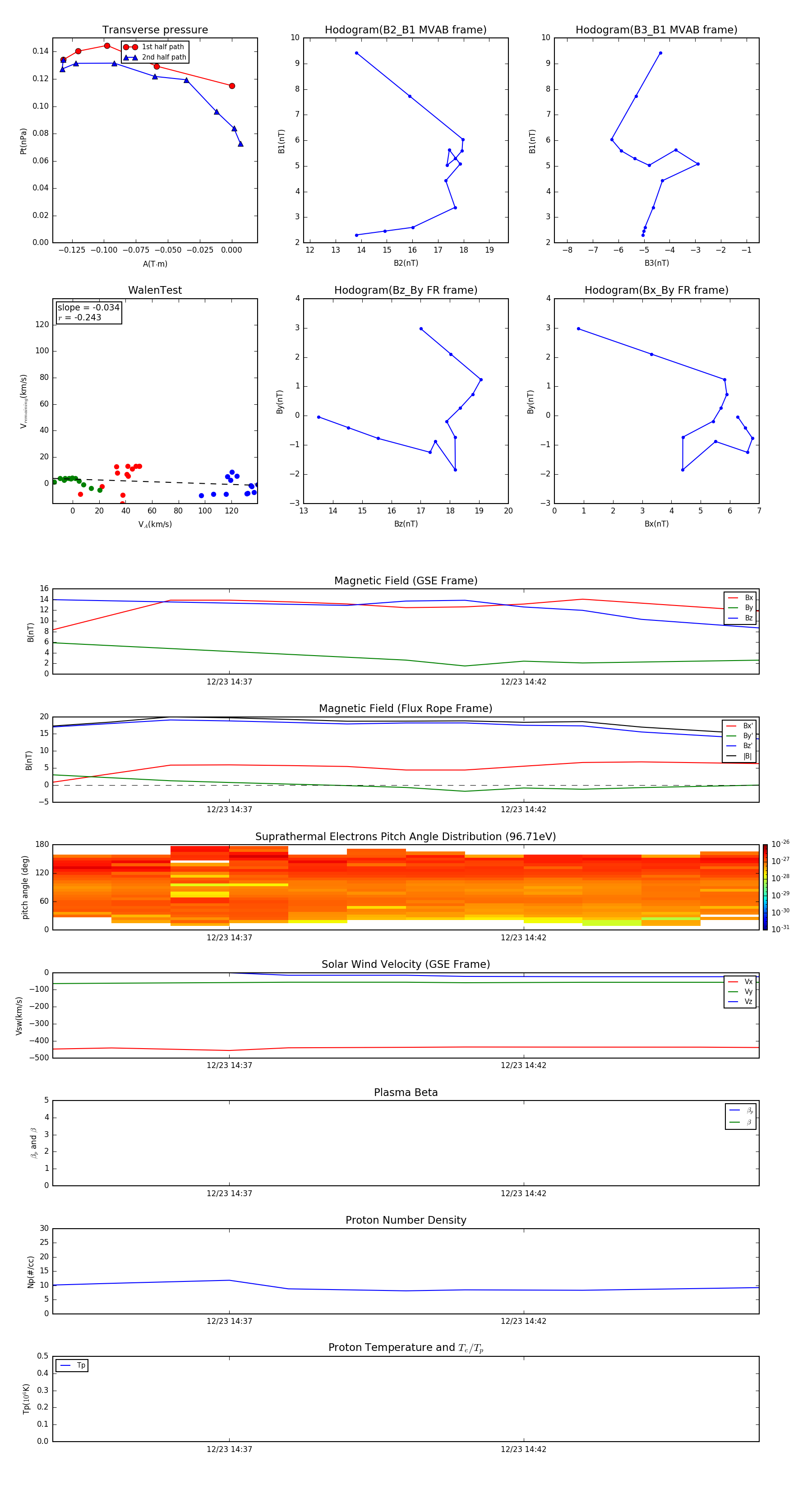Click the Bx(nT) x-axis label
Screen dimensions: 812x1489
point(656,524)
